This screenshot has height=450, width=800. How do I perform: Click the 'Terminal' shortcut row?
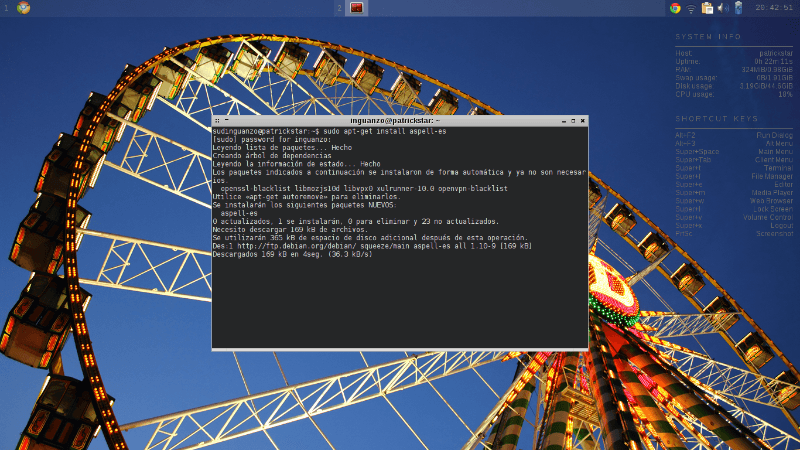click(734, 168)
